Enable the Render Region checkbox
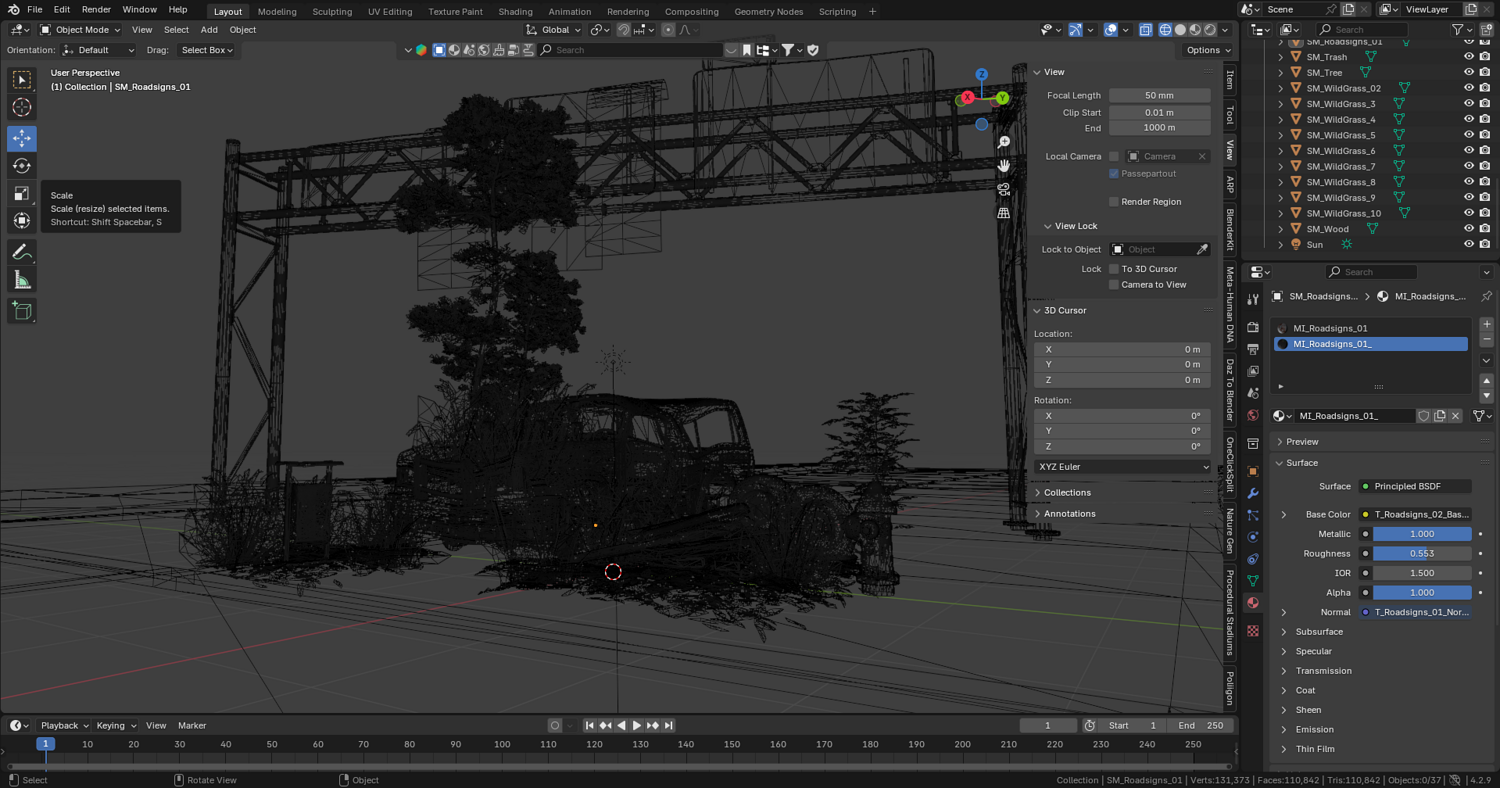 [1114, 202]
